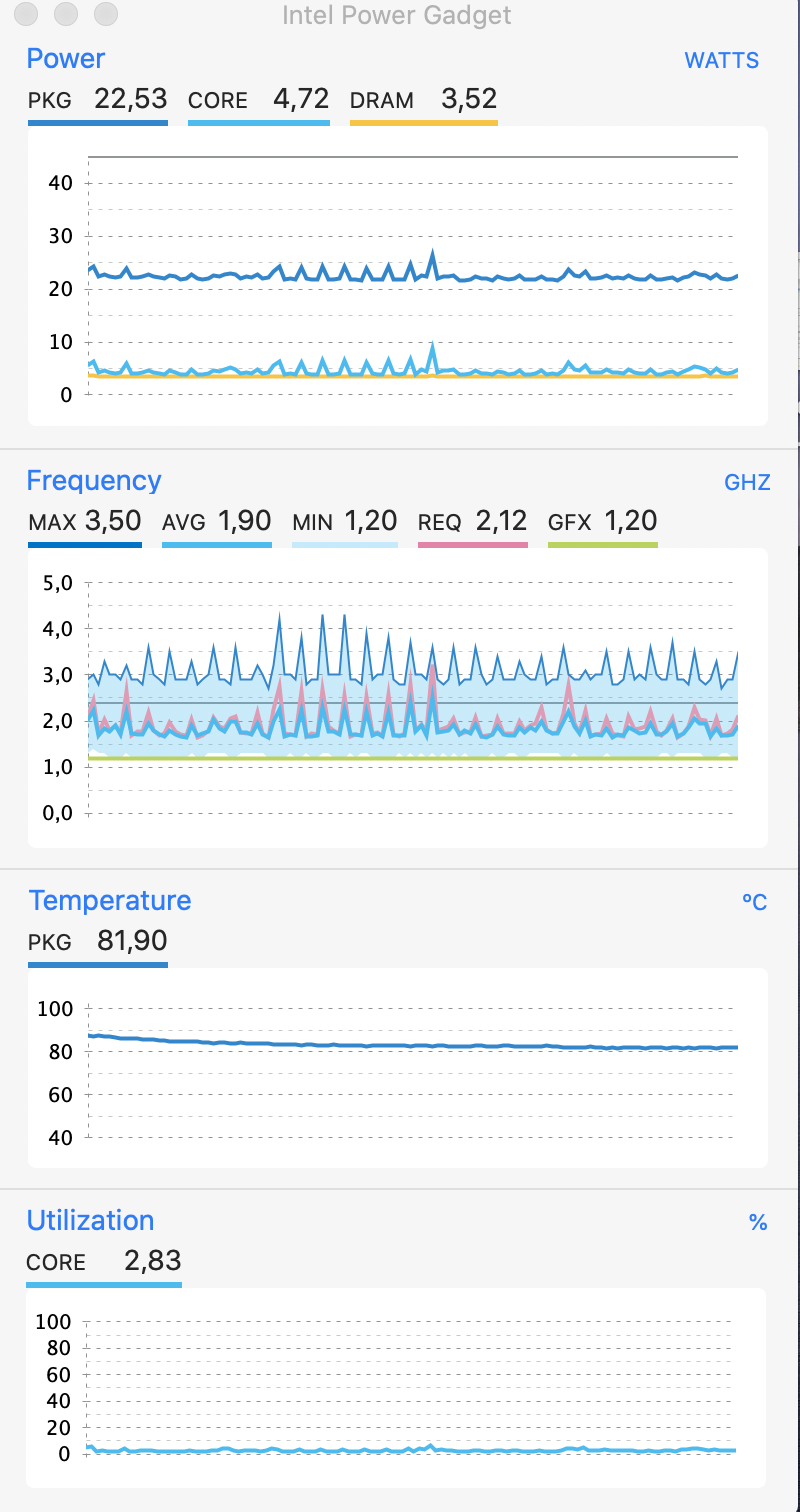Click the dark blue PKG power legend bar

98,123
